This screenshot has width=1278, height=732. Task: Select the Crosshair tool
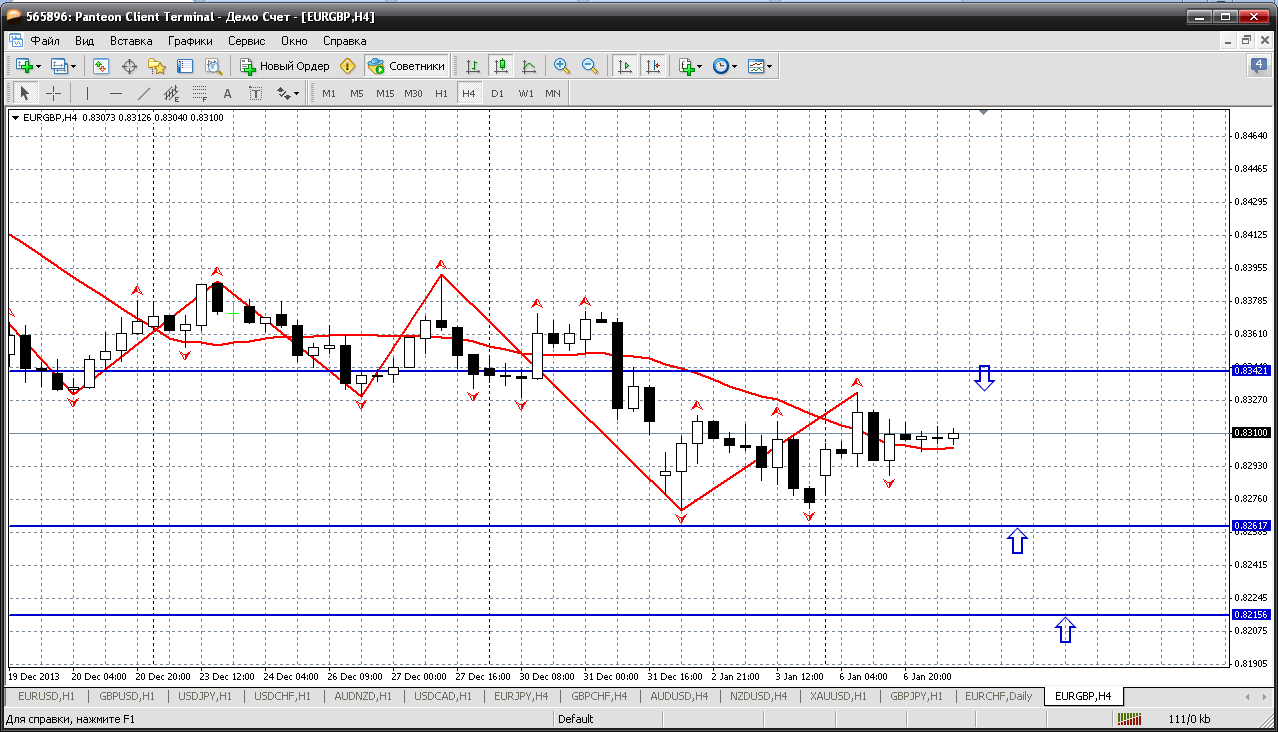tap(53, 93)
